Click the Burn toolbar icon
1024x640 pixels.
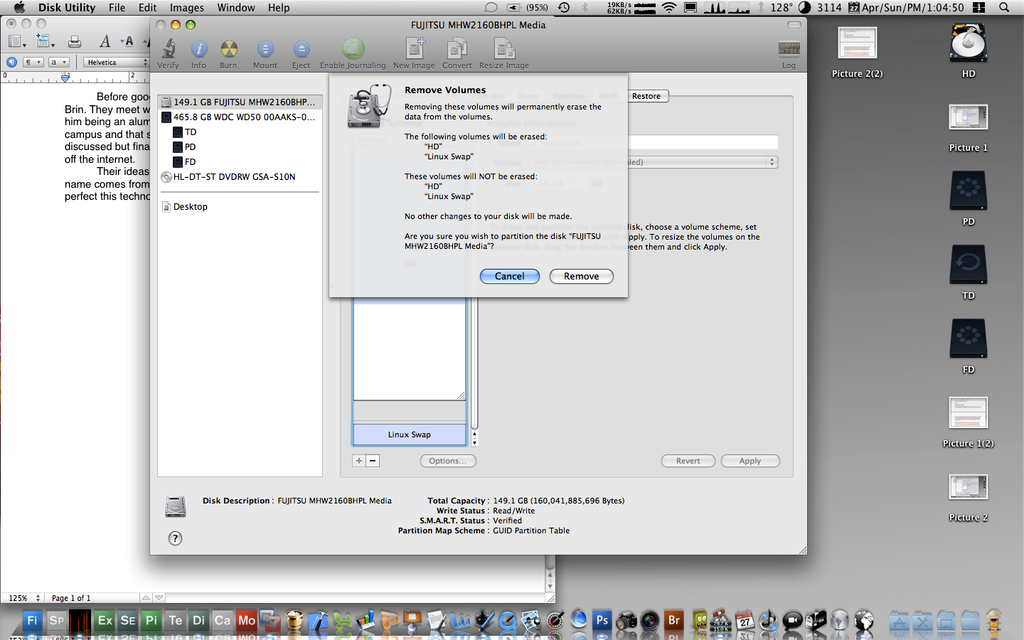229,49
